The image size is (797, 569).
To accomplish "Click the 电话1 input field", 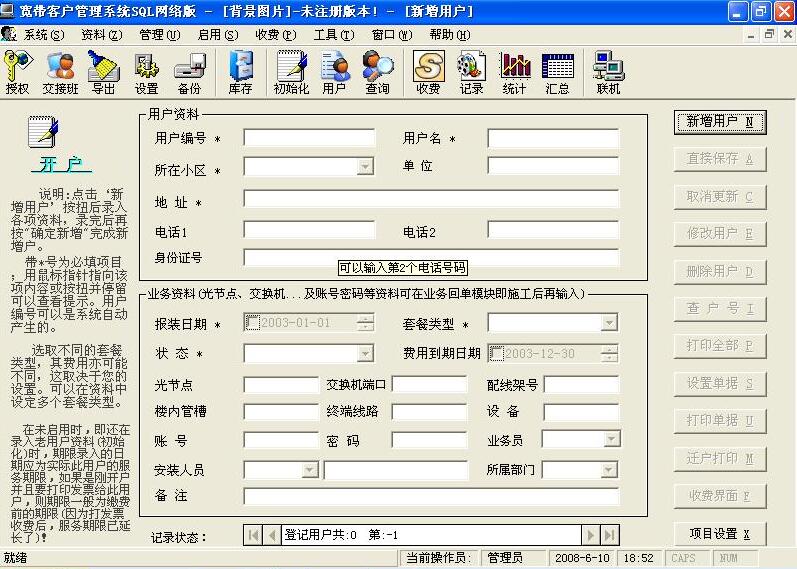I will pyautogui.click(x=309, y=230).
